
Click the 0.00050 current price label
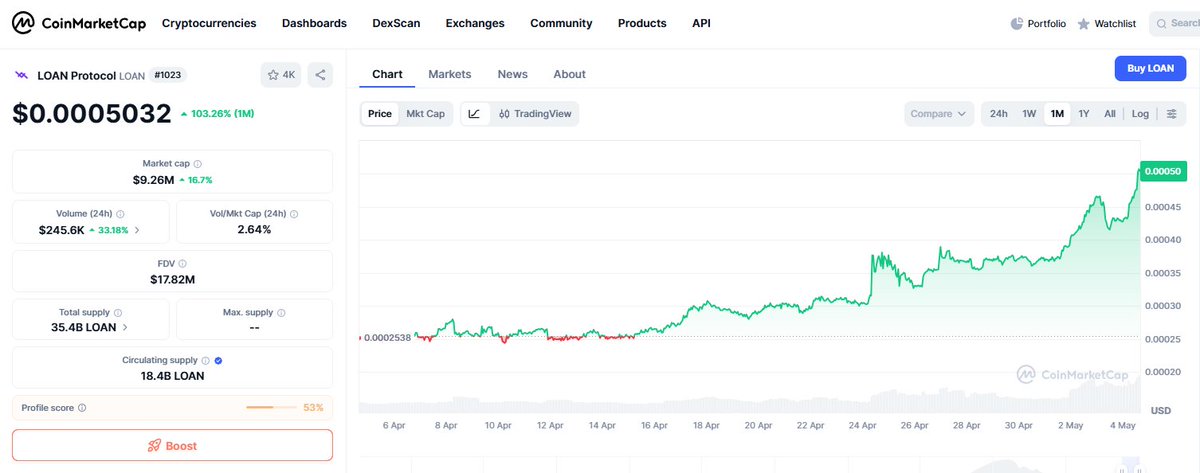1163,171
